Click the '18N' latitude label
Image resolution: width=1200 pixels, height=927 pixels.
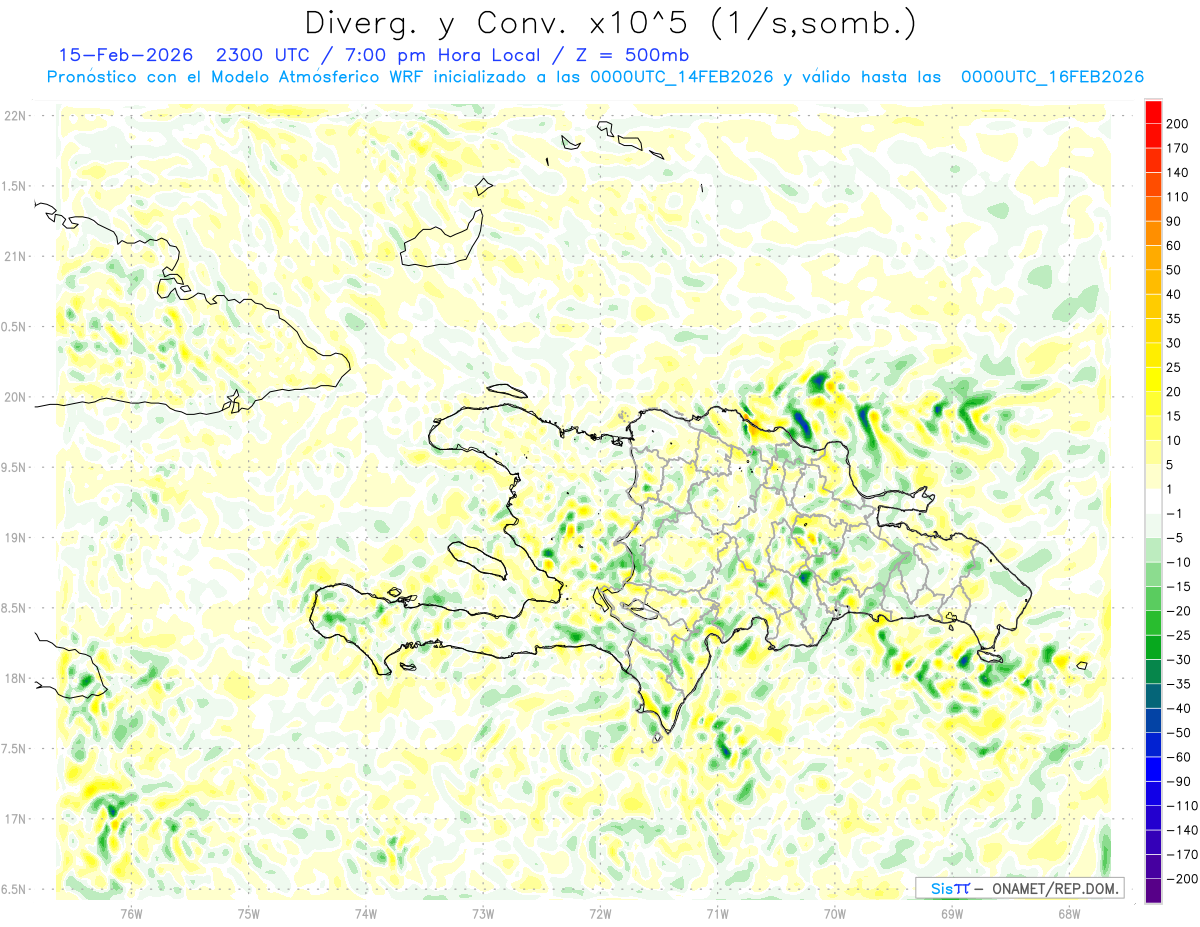coord(15,678)
